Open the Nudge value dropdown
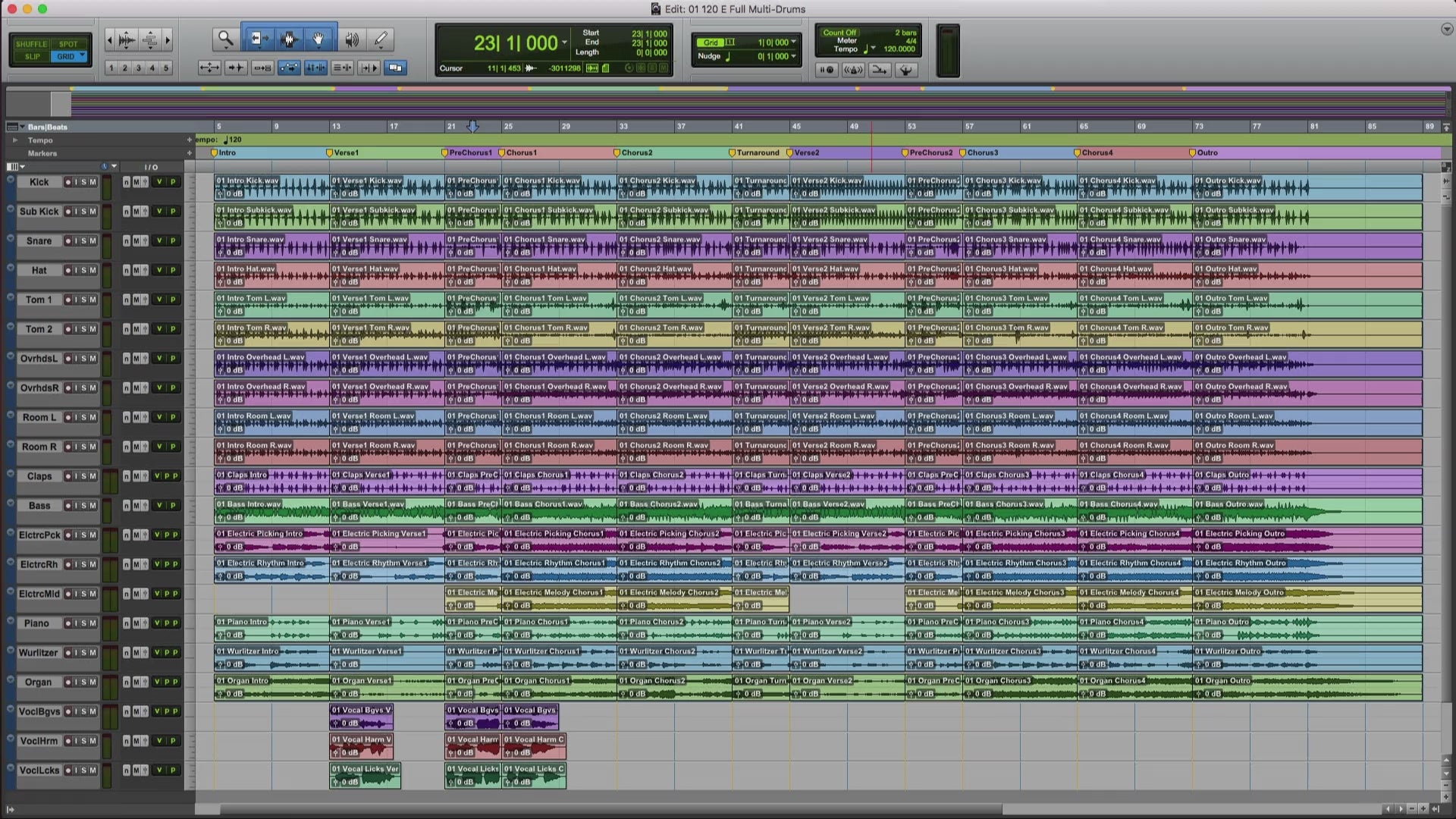Viewport: 1456px width, 819px height. (794, 56)
